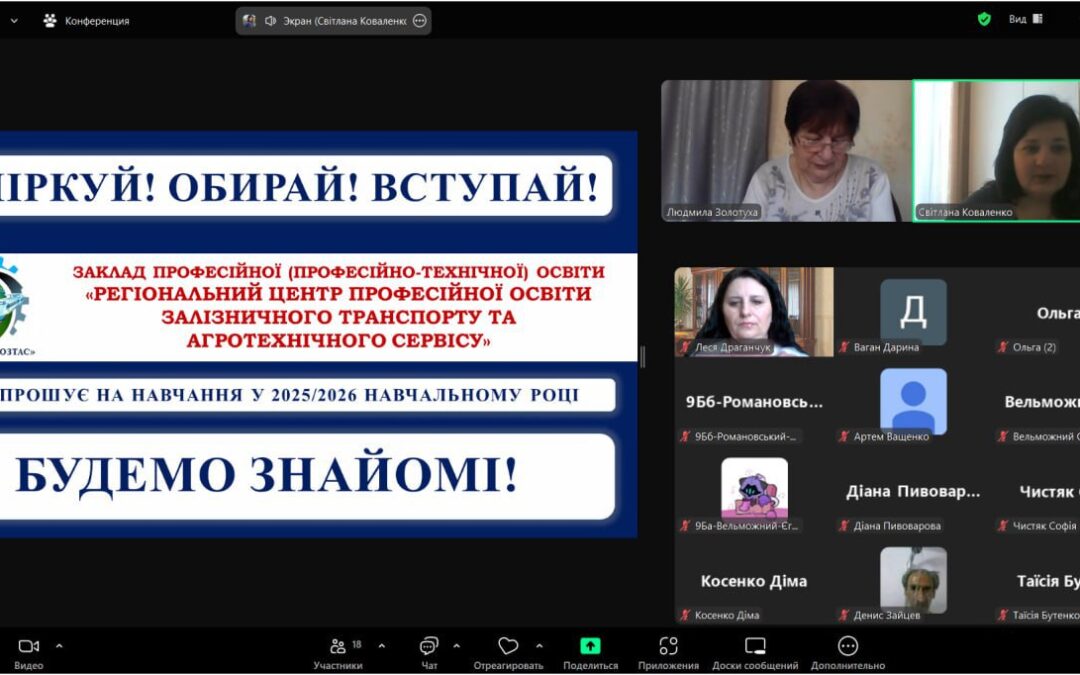Click the paw icon next to Конференция

pos(50,21)
